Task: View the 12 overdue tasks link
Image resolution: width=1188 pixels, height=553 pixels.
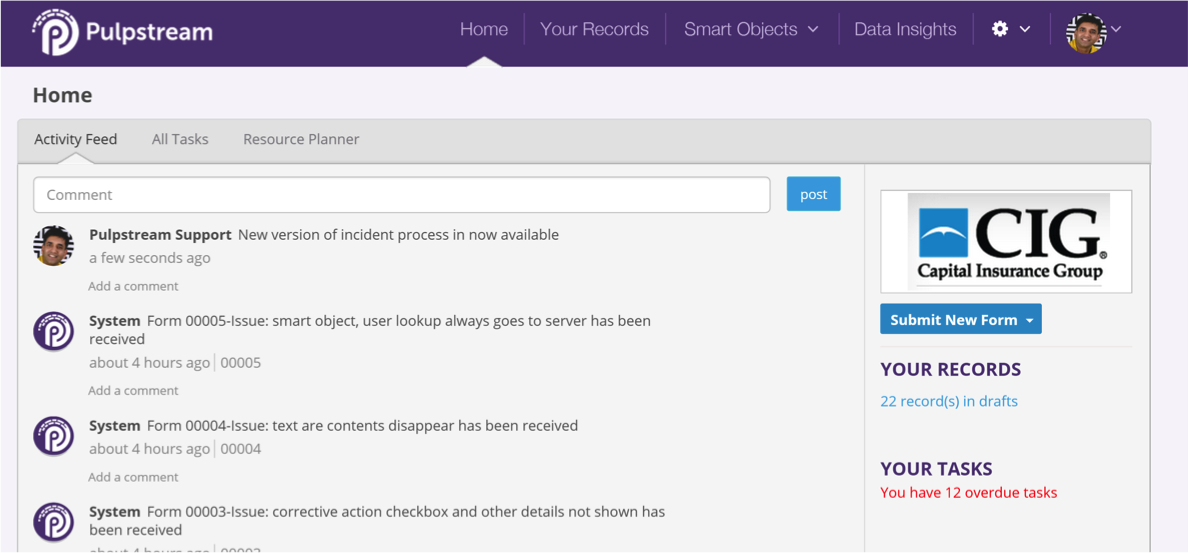Action: coord(968,492)
